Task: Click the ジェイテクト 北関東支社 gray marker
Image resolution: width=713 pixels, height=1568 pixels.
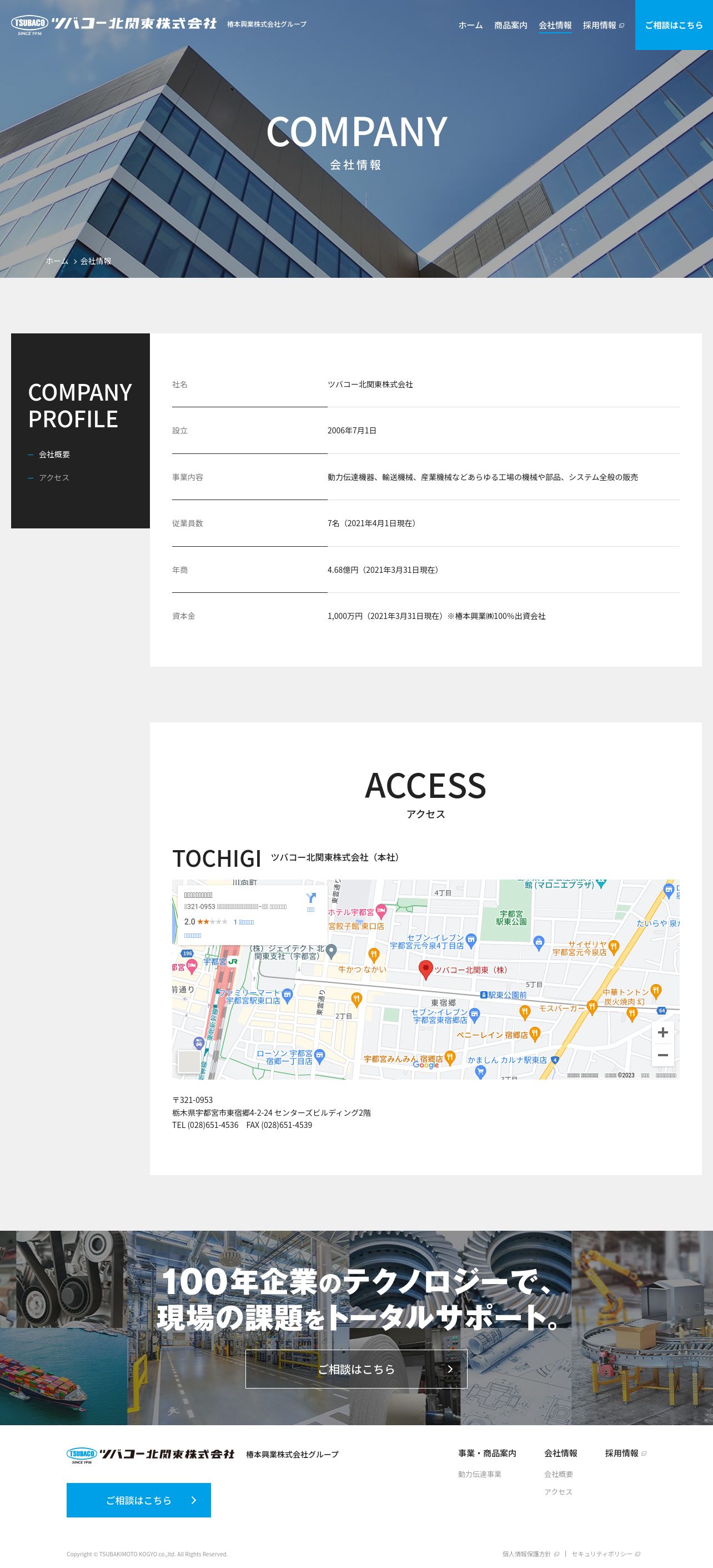Action: coord(332,950)
